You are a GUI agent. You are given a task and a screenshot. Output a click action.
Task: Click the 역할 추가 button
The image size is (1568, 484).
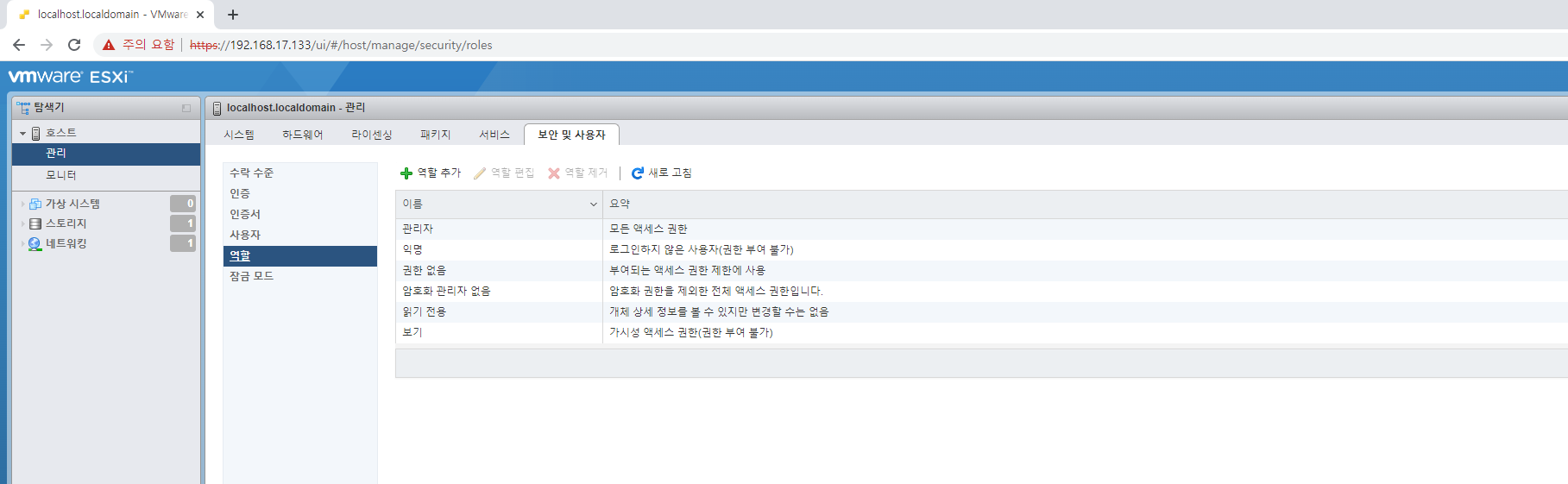tap(431, 173)
